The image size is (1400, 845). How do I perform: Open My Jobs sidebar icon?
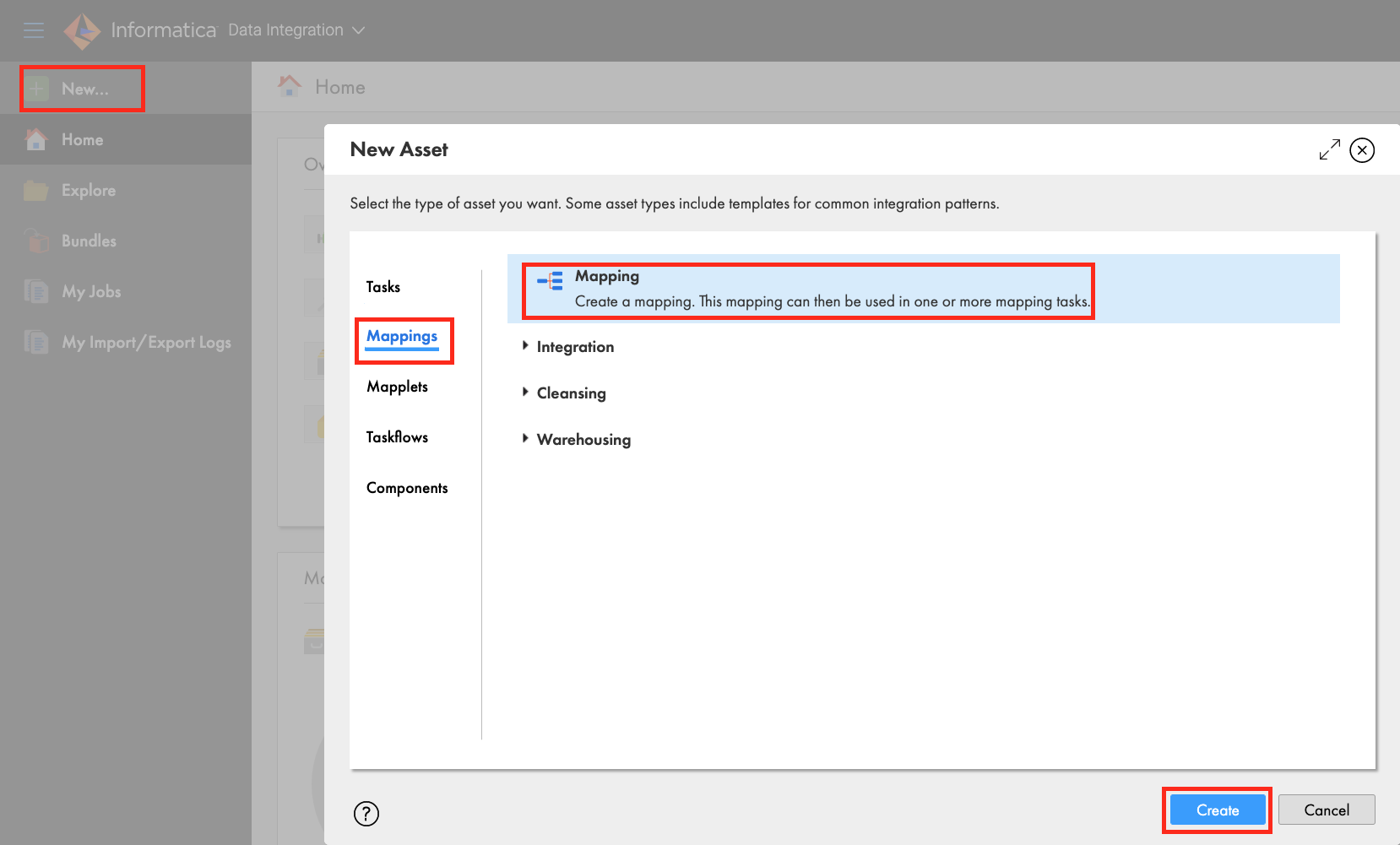coord(35,292)
